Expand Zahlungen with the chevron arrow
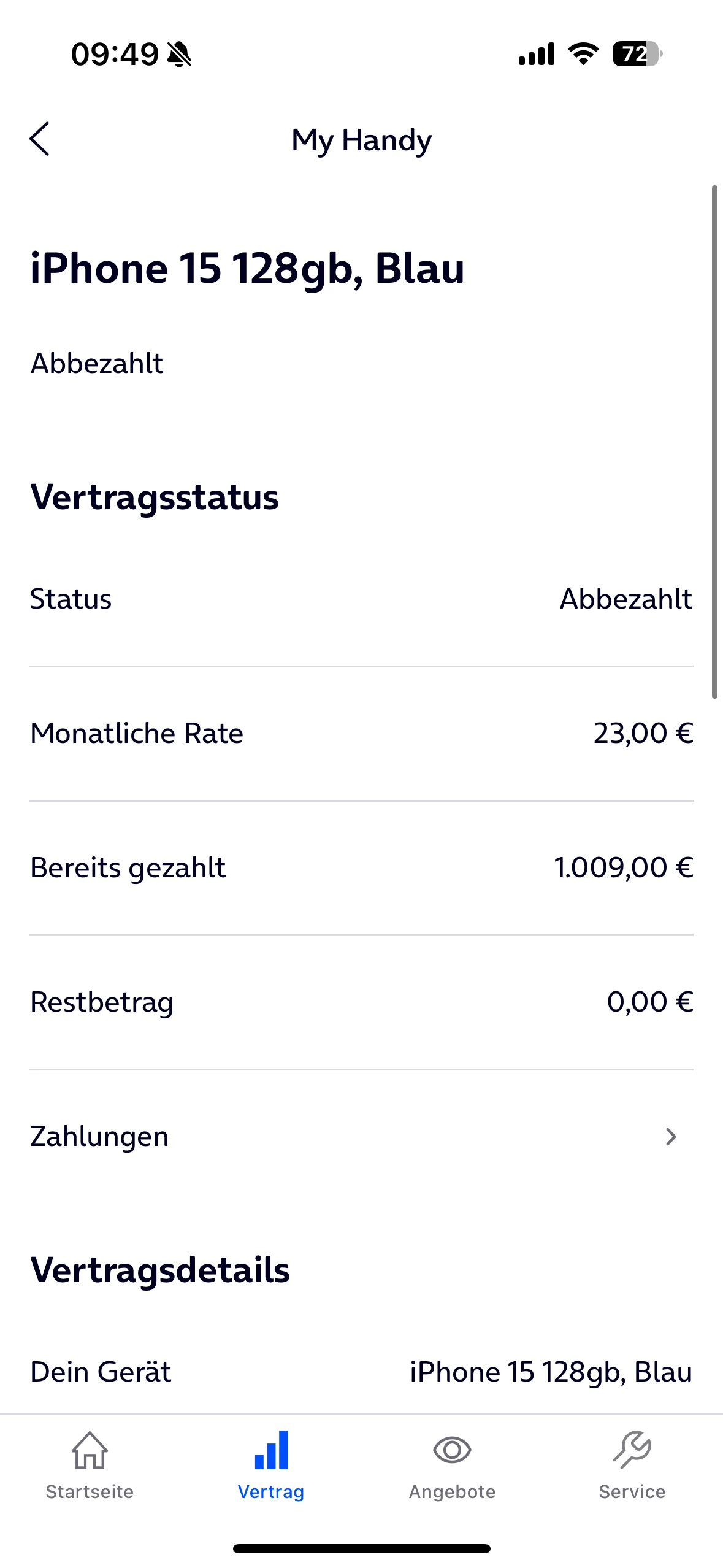Viewport: 723px width, 1568px height. click(671, 1137)
